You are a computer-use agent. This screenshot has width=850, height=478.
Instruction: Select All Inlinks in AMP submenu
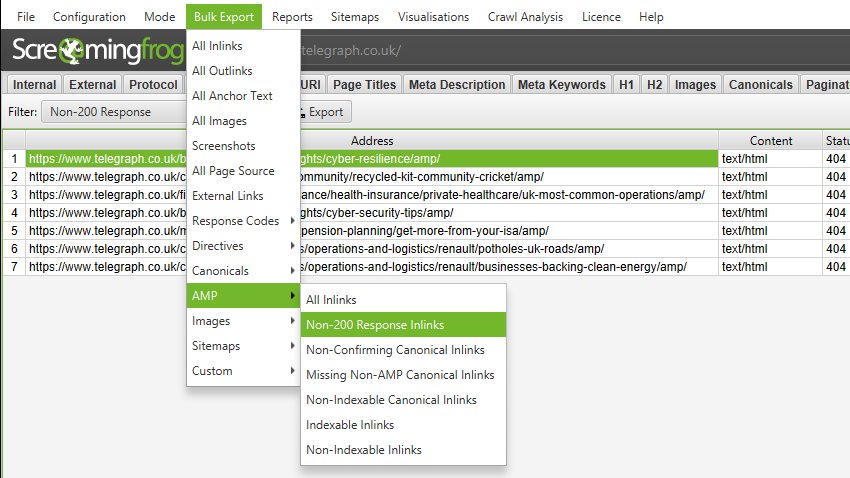403,300
